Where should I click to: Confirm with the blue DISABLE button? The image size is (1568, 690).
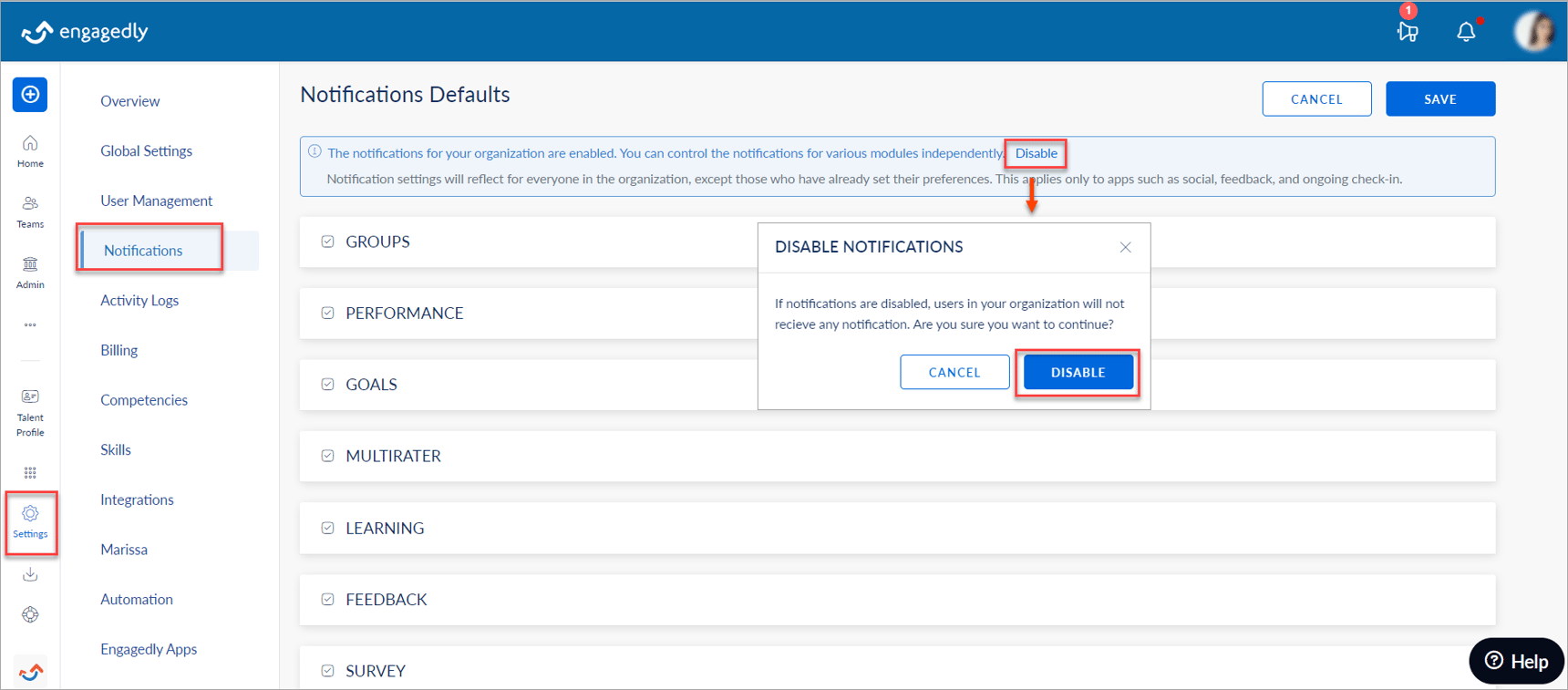(x=1078, y=372)
